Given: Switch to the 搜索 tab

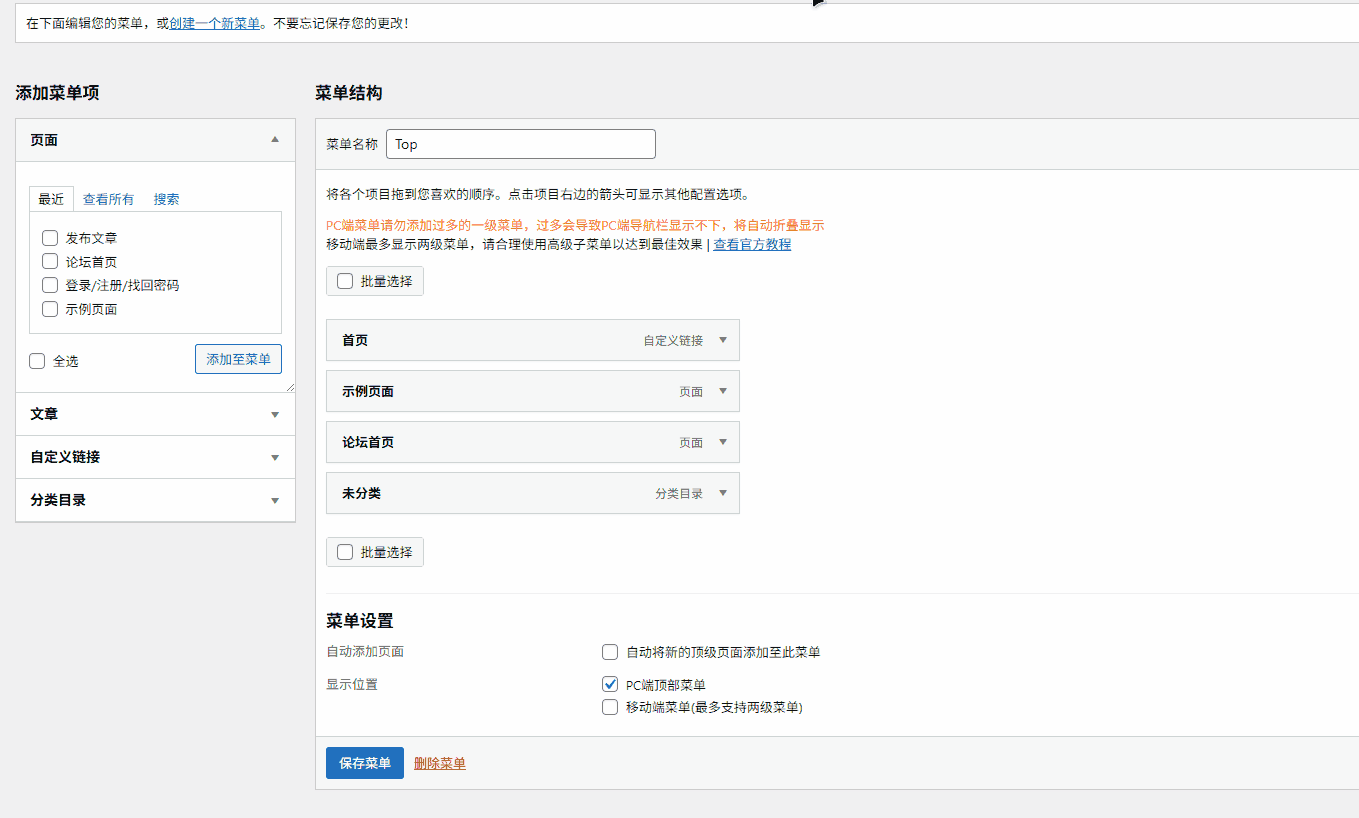Looking at the screenshot, I should point(166,198).
